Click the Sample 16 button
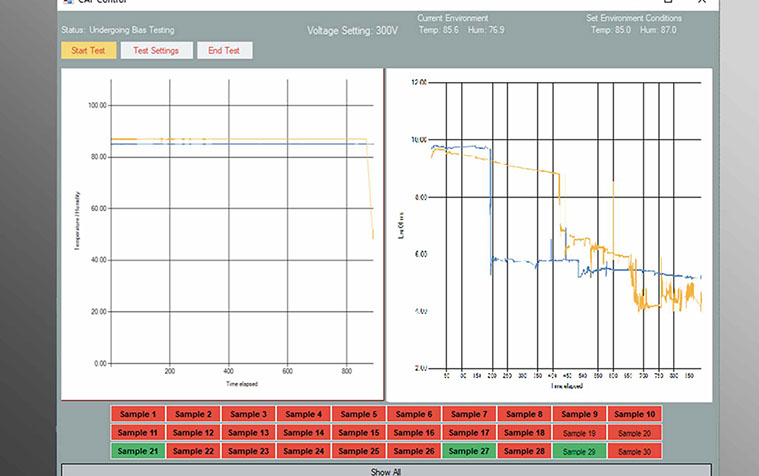759x476 pixels. pyautogui.click(x=414, y=433)
